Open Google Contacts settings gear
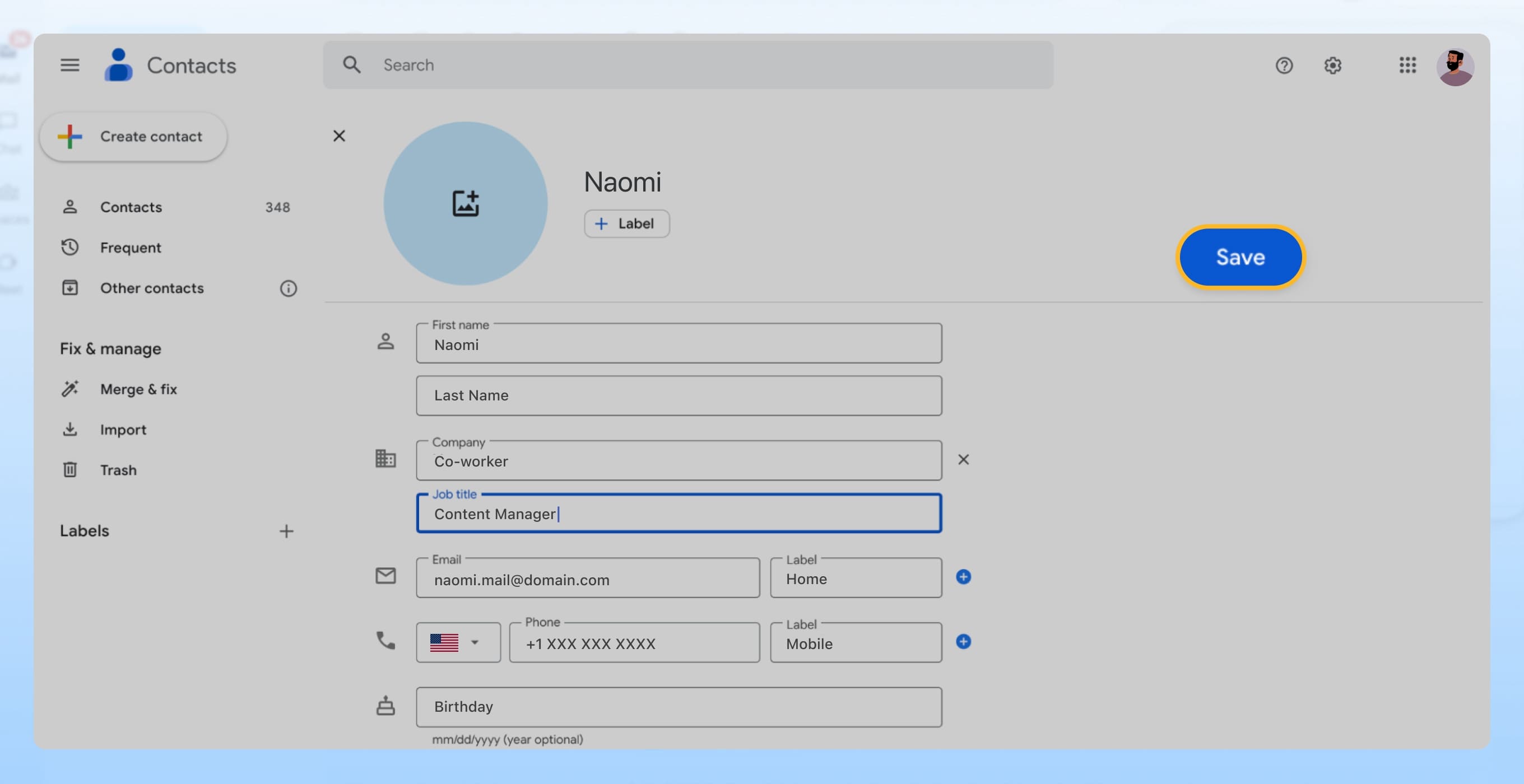The width and height of the screenshot is (1524, 784). tap(1333, 65)
